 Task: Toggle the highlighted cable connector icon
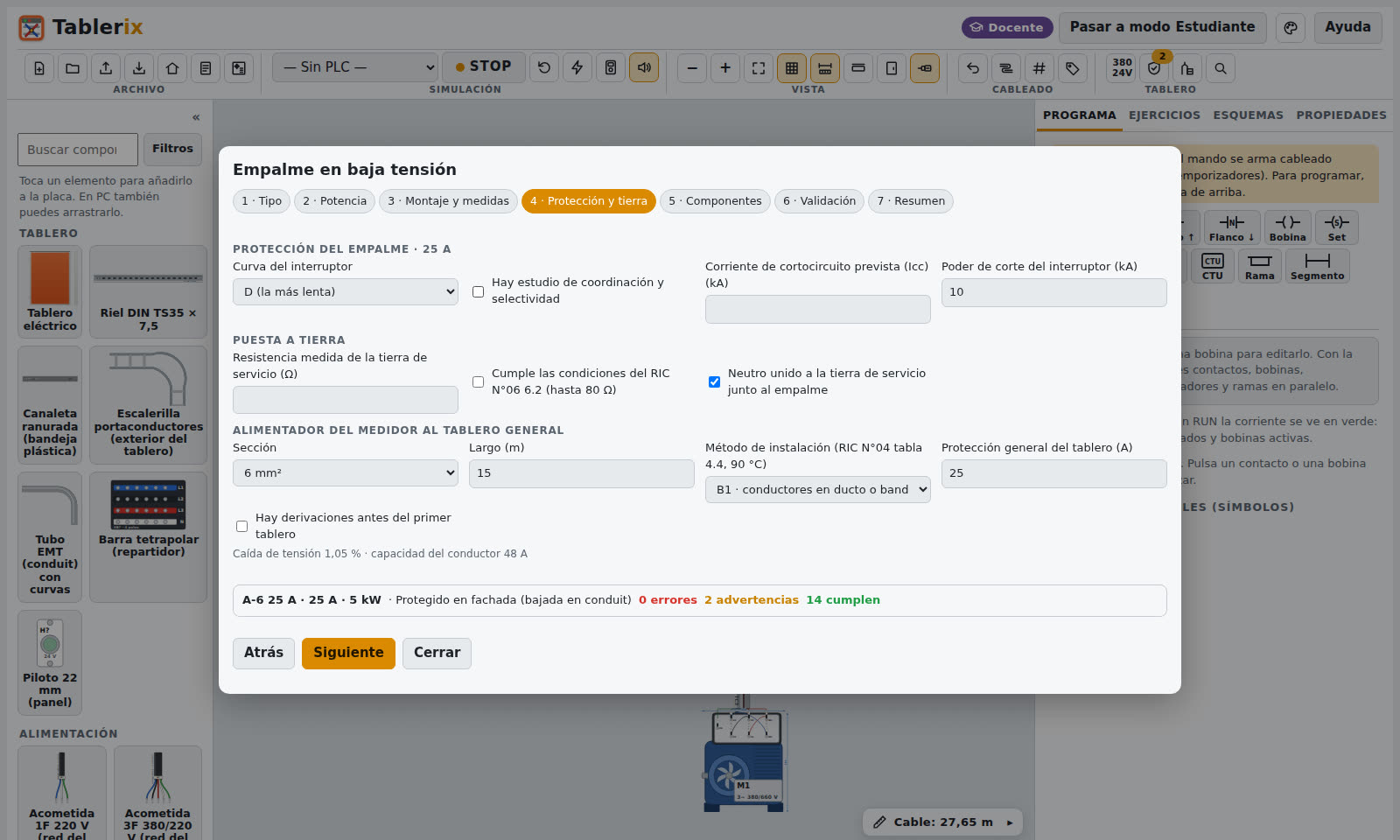(x=925, y=68)
